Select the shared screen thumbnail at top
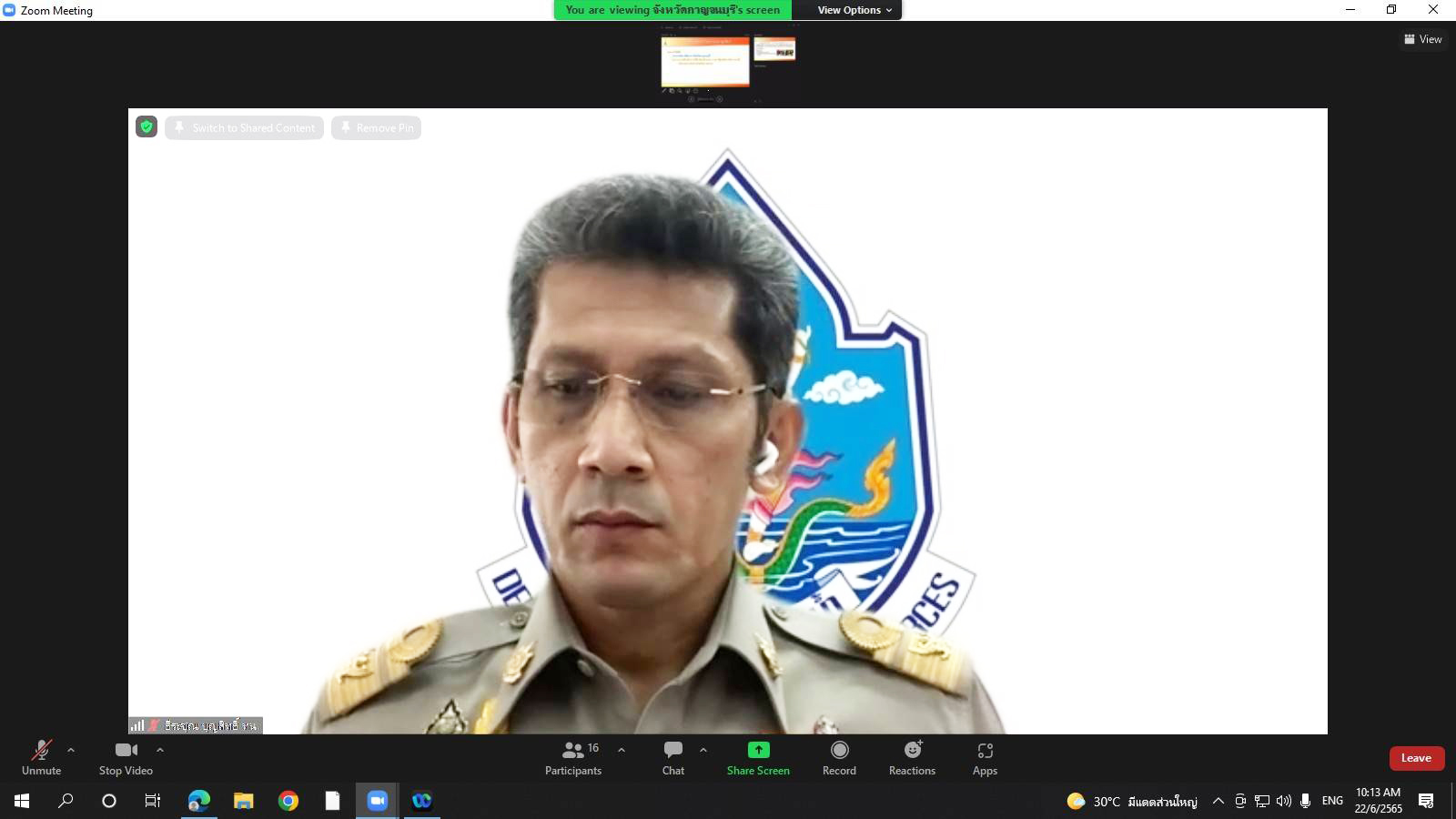 coord(705,61)
